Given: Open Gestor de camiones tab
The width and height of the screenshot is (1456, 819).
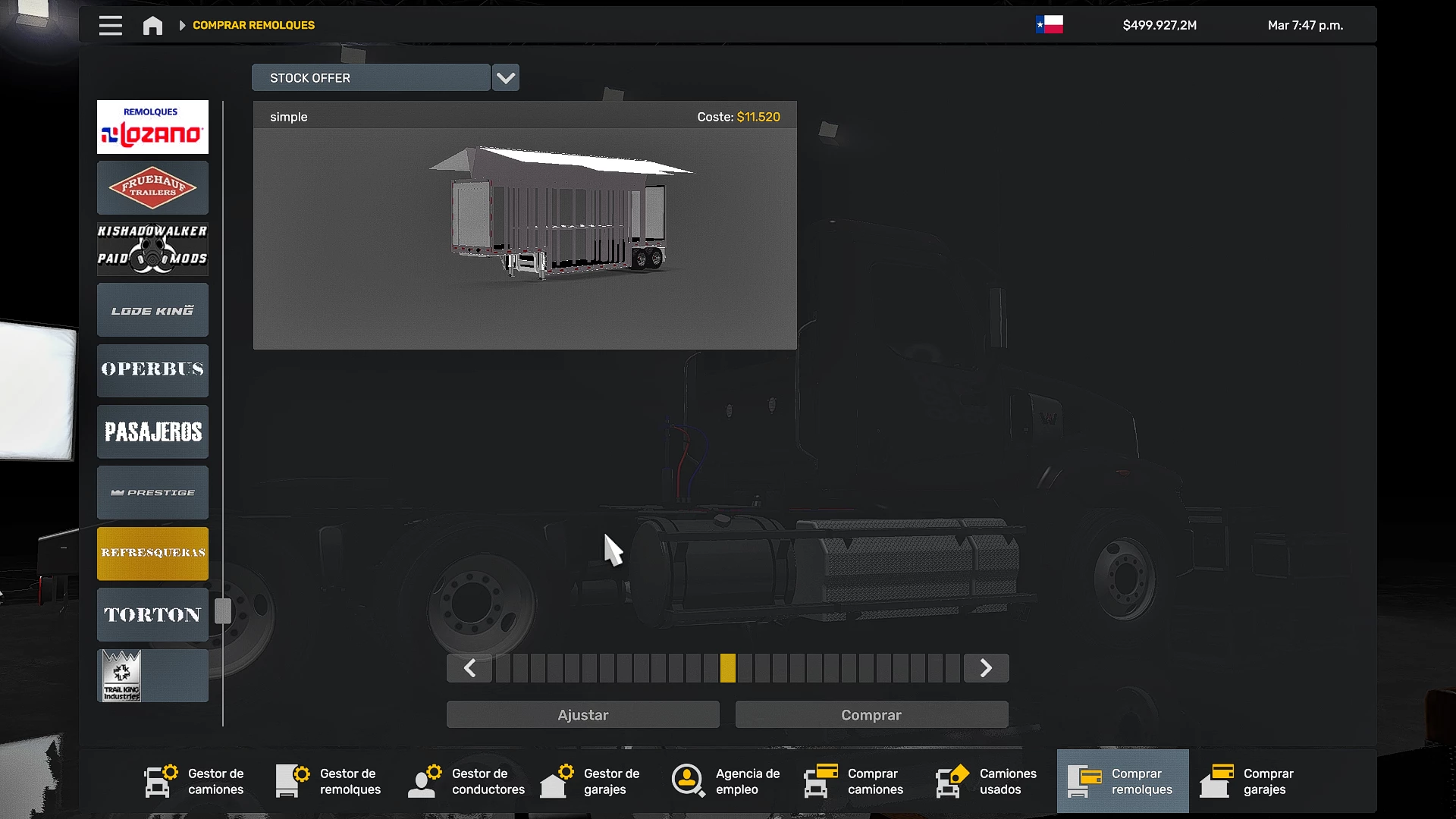Looking at the screenshot, I should (x=194, y=781).
